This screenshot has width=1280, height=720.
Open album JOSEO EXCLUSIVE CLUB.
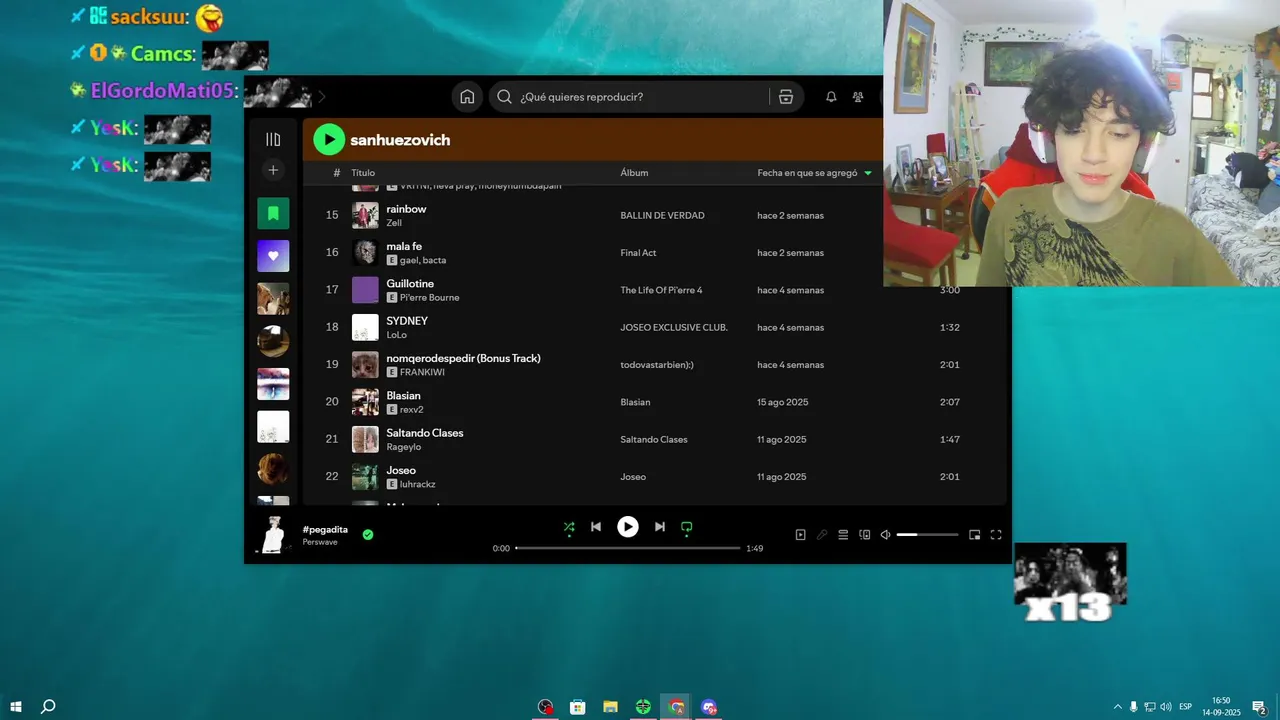674,328
